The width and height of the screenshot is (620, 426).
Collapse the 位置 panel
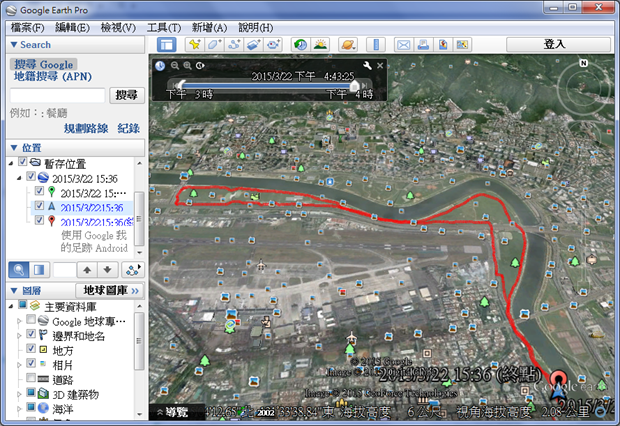(x=14, y=148)
